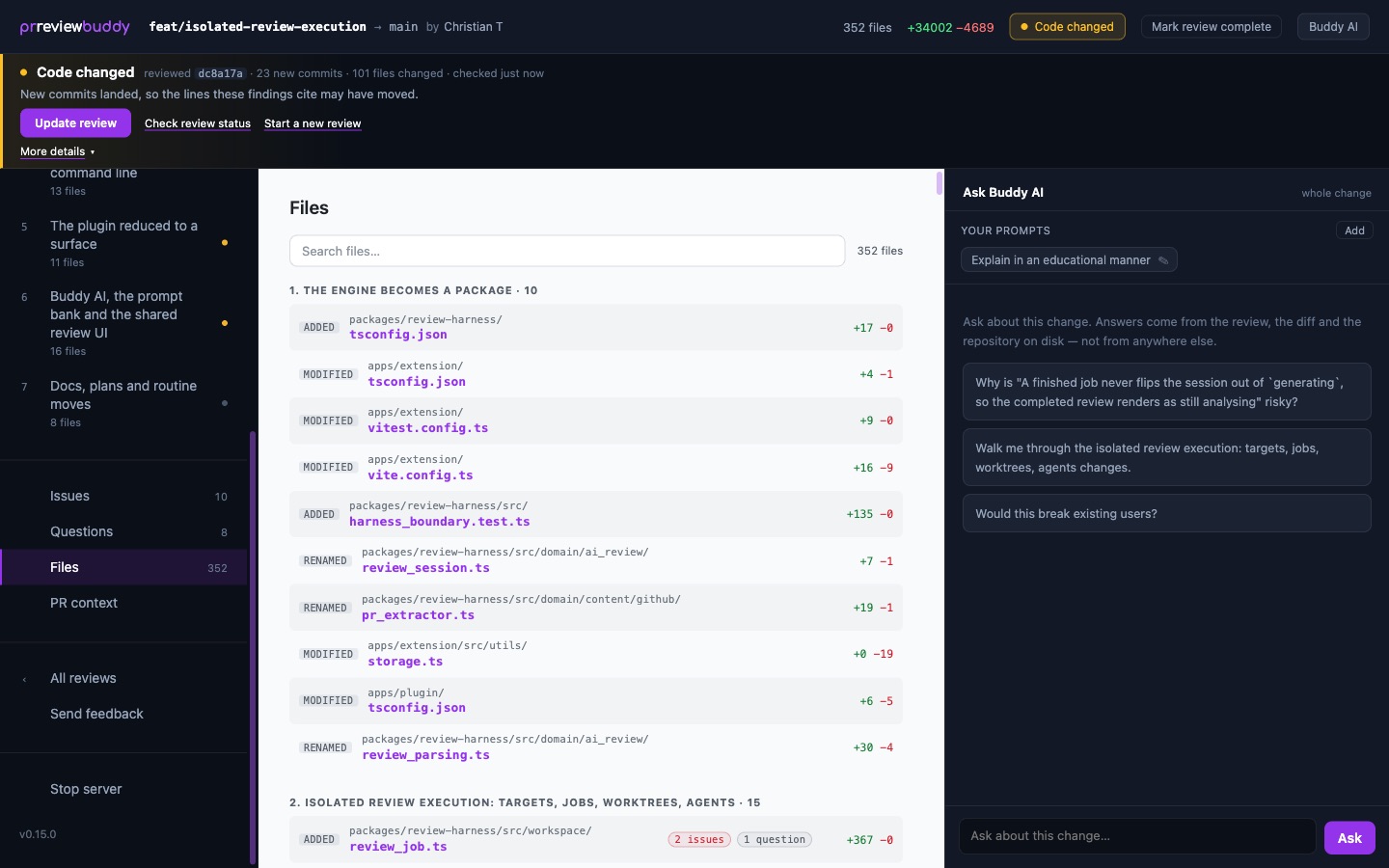This screenshot has height=868, width=1389.
Task: Choose suggestion Would this break existing users?
Action: point(1167,513)
